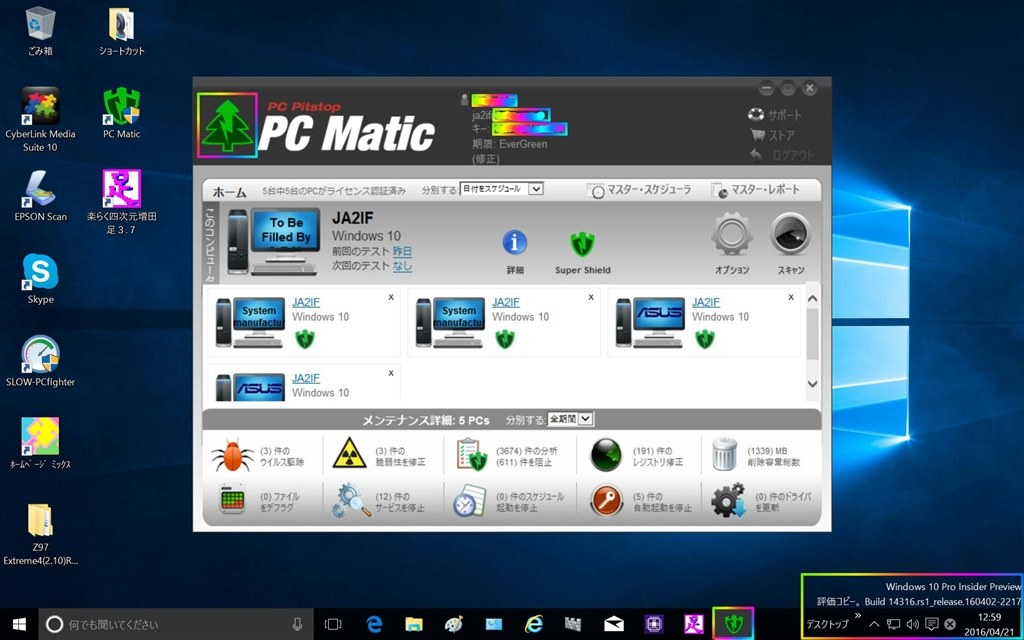Click the ファイルをデフラグ defrag icon
This screenshot has width=1024, height=640.
232,501
